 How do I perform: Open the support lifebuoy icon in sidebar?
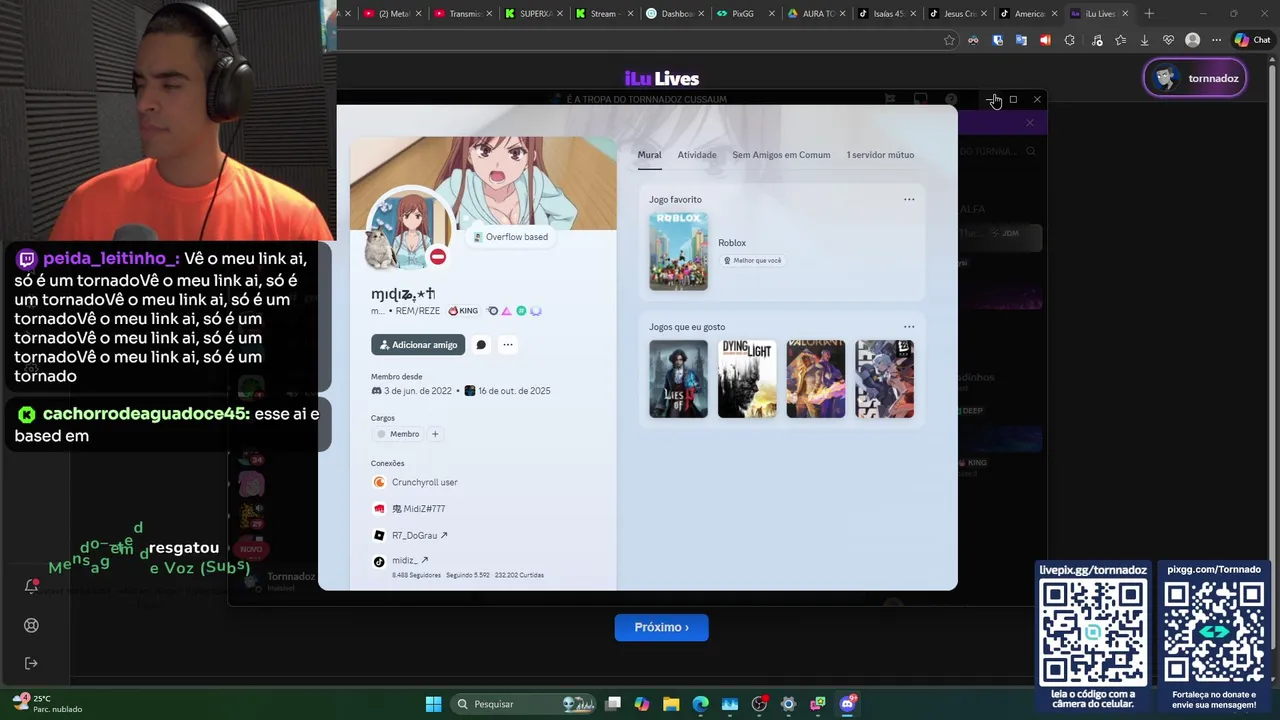(31, 625)
